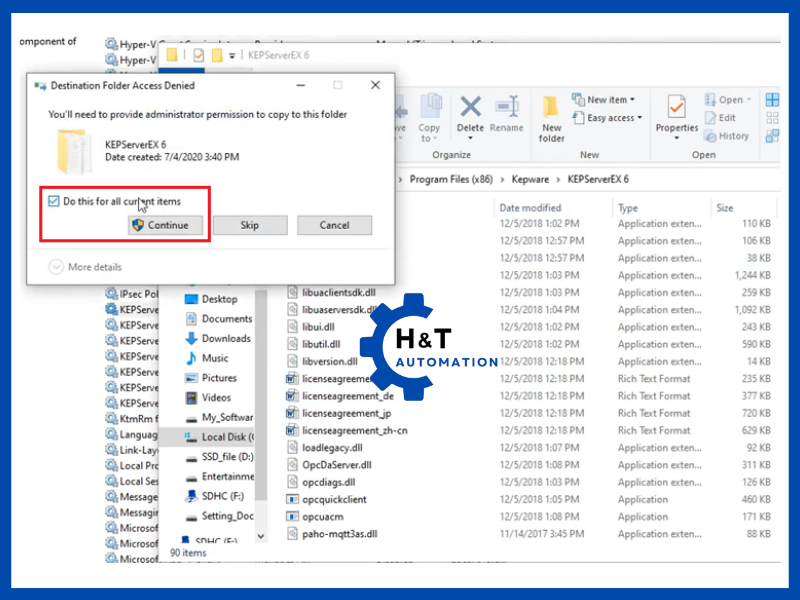Image resolution: width=800 pixels, height=600 pixels.
Task: Sort files by Date modified column
Action: tap(530, 208)
